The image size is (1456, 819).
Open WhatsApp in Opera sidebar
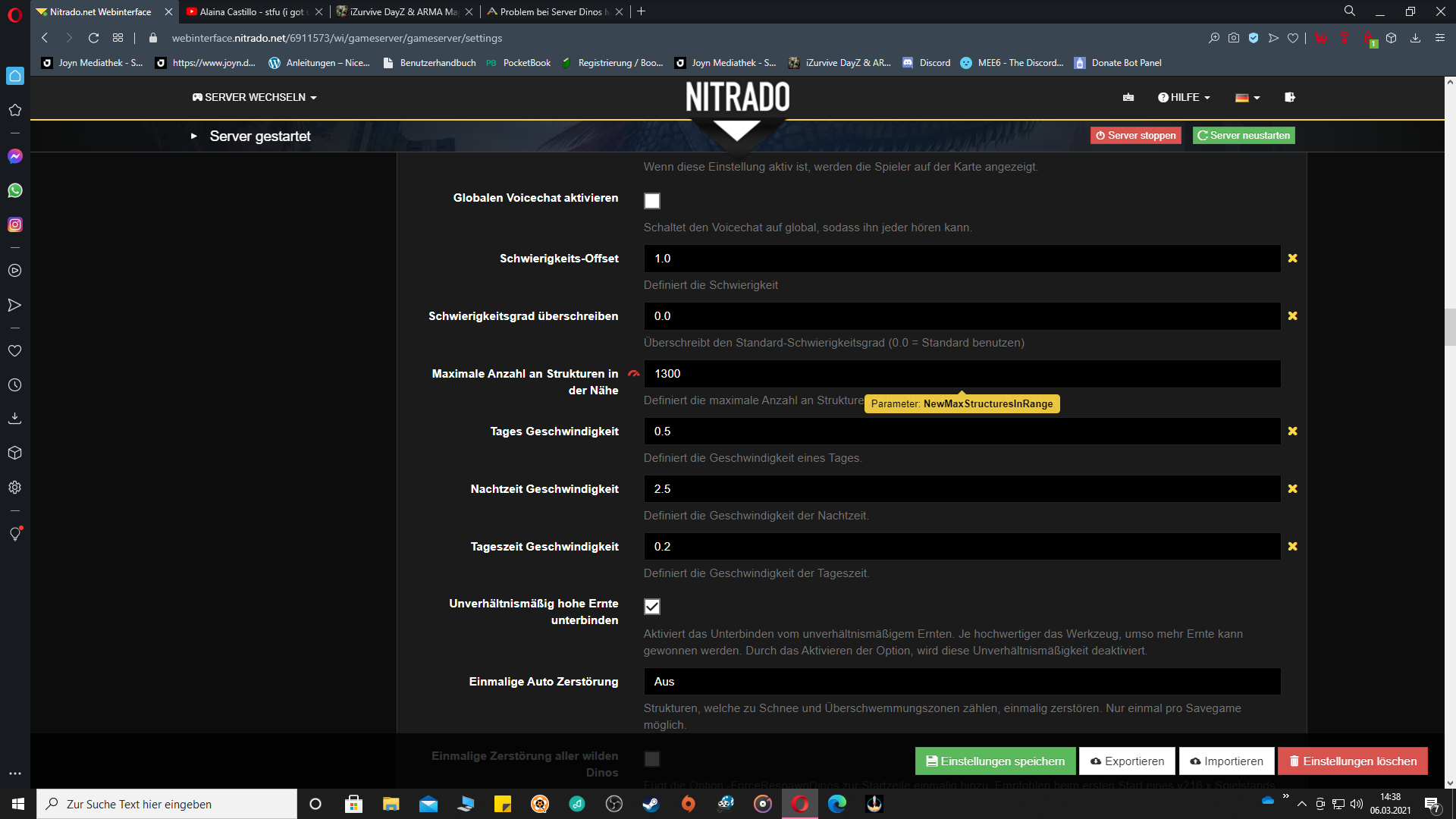(15, 190)
